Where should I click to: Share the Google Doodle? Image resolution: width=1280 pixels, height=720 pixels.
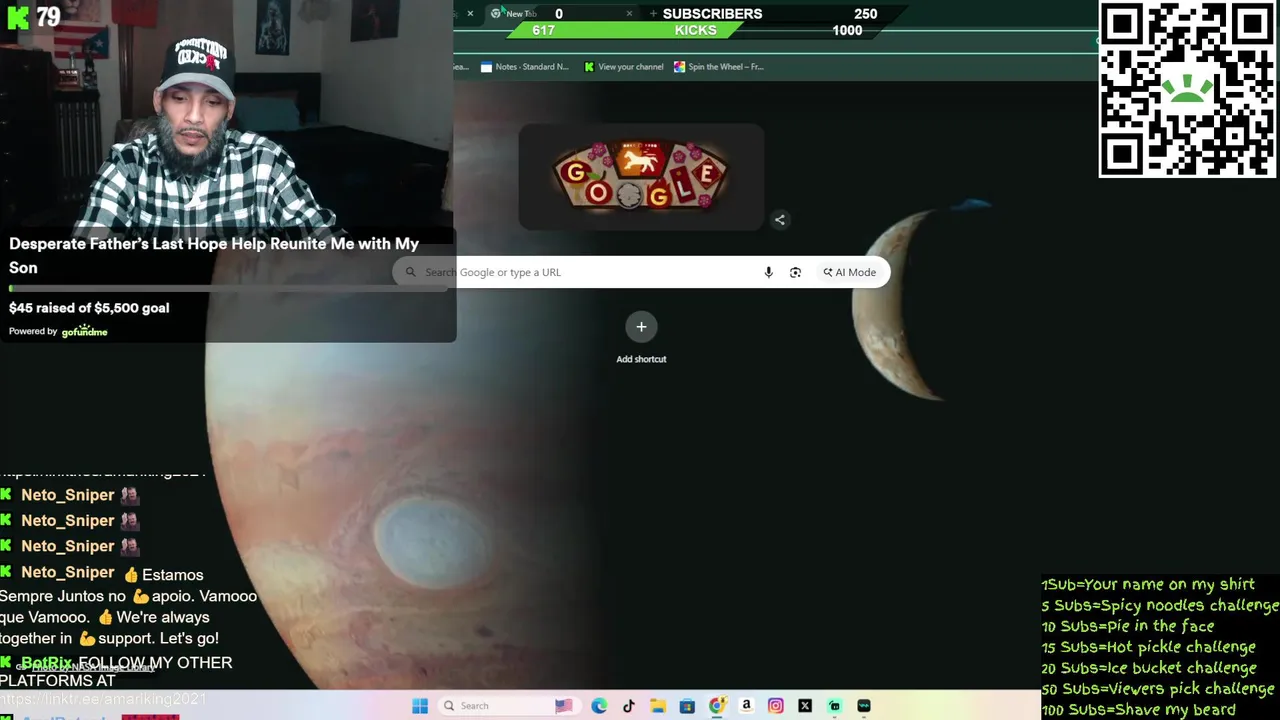pyautogui.click(x=780, y=220)
